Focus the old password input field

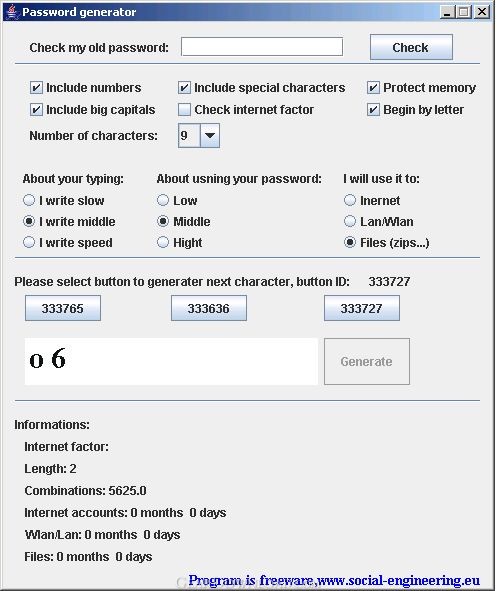262,47
